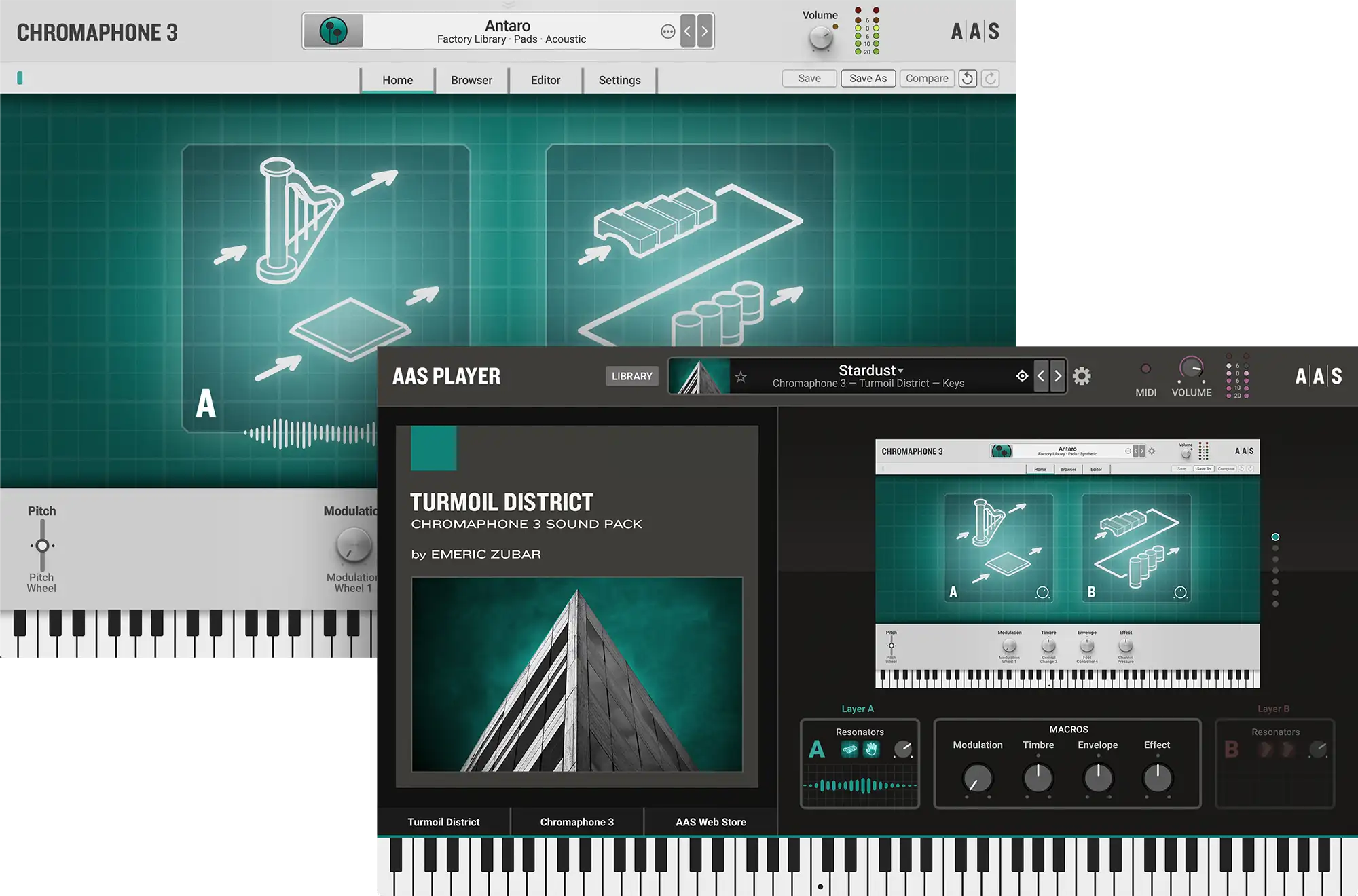Click the Layer A waveform display

pyautogui.click(x=860, y=785)
